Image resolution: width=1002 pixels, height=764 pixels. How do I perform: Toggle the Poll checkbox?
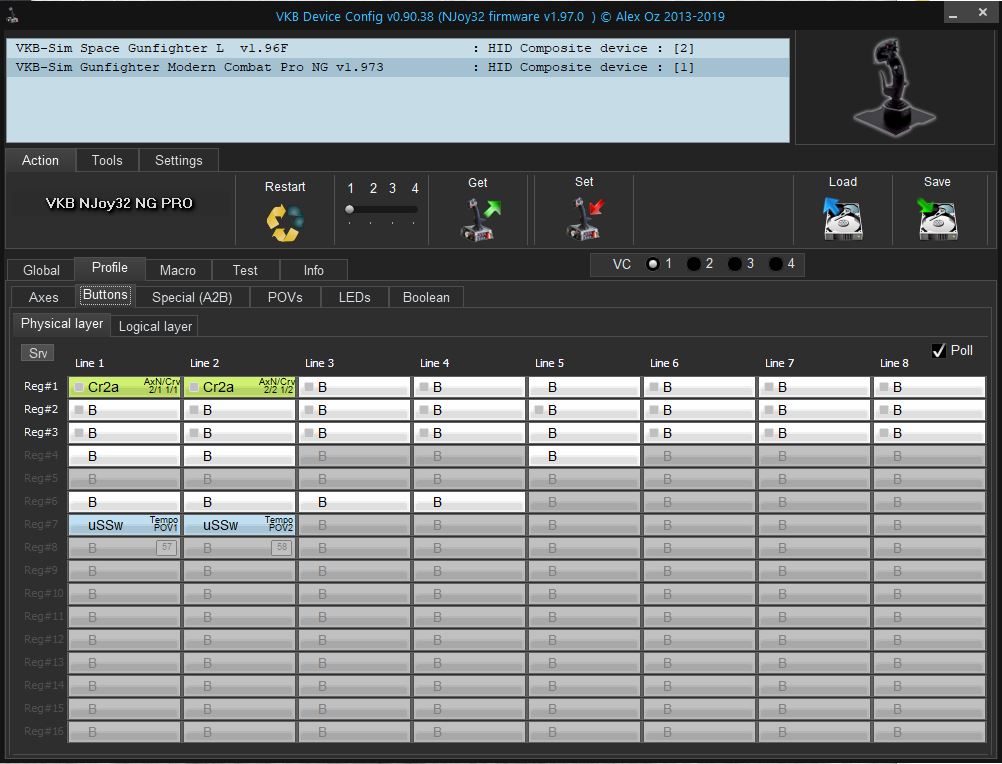coord(939,350)
